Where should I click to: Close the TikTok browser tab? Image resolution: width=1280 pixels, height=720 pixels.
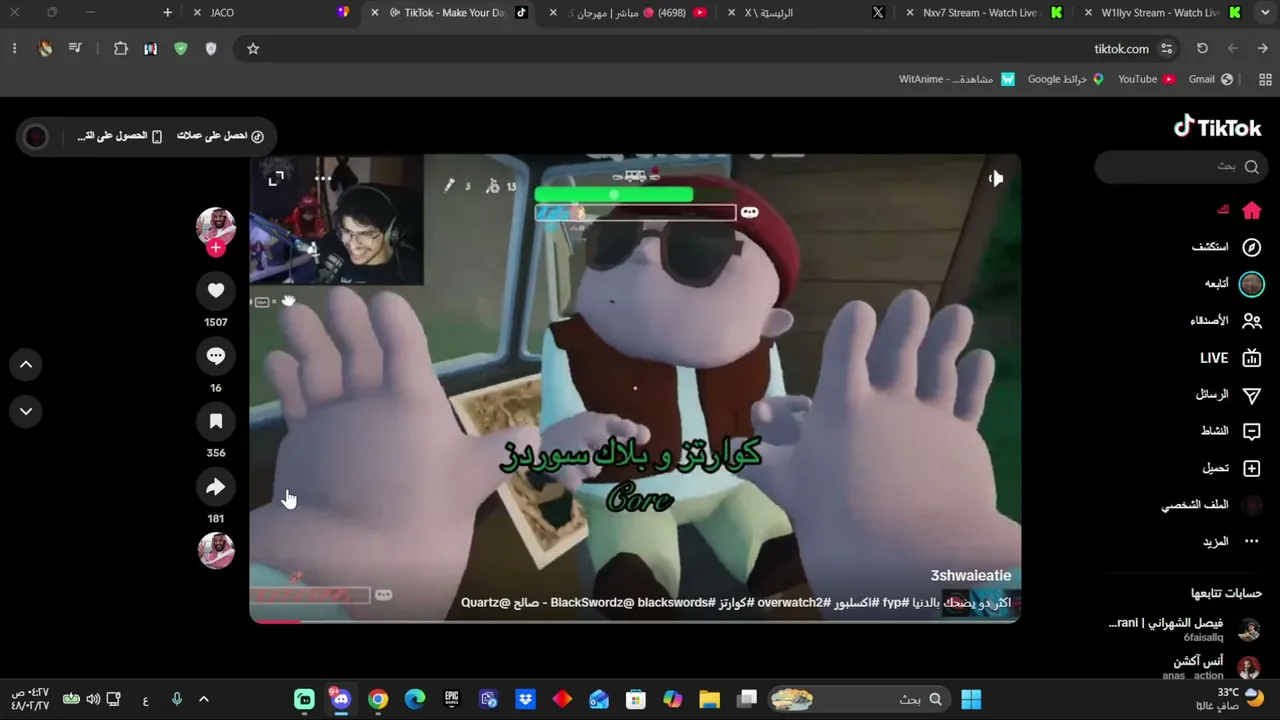pos(375,13)
